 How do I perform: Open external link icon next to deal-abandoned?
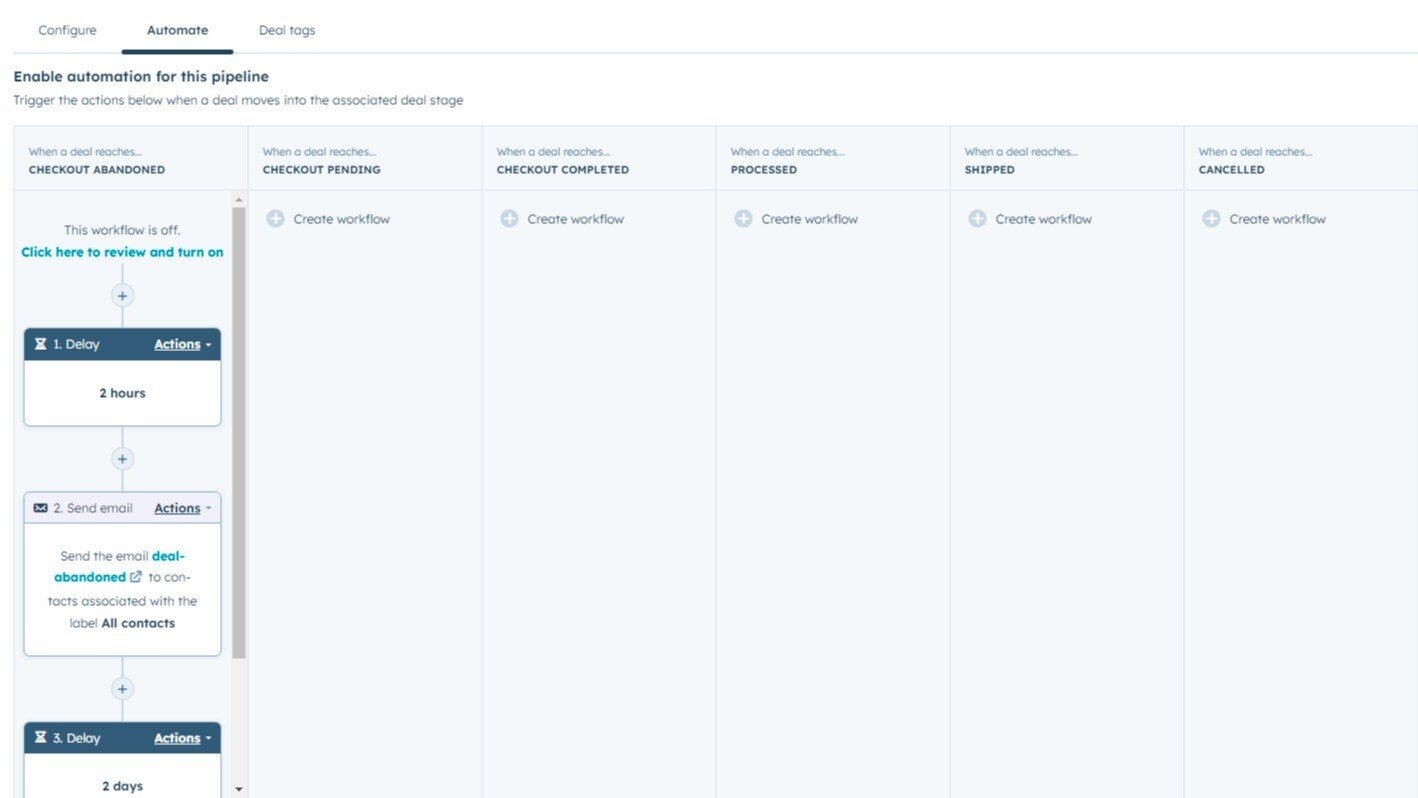click(x=136, y=577)
